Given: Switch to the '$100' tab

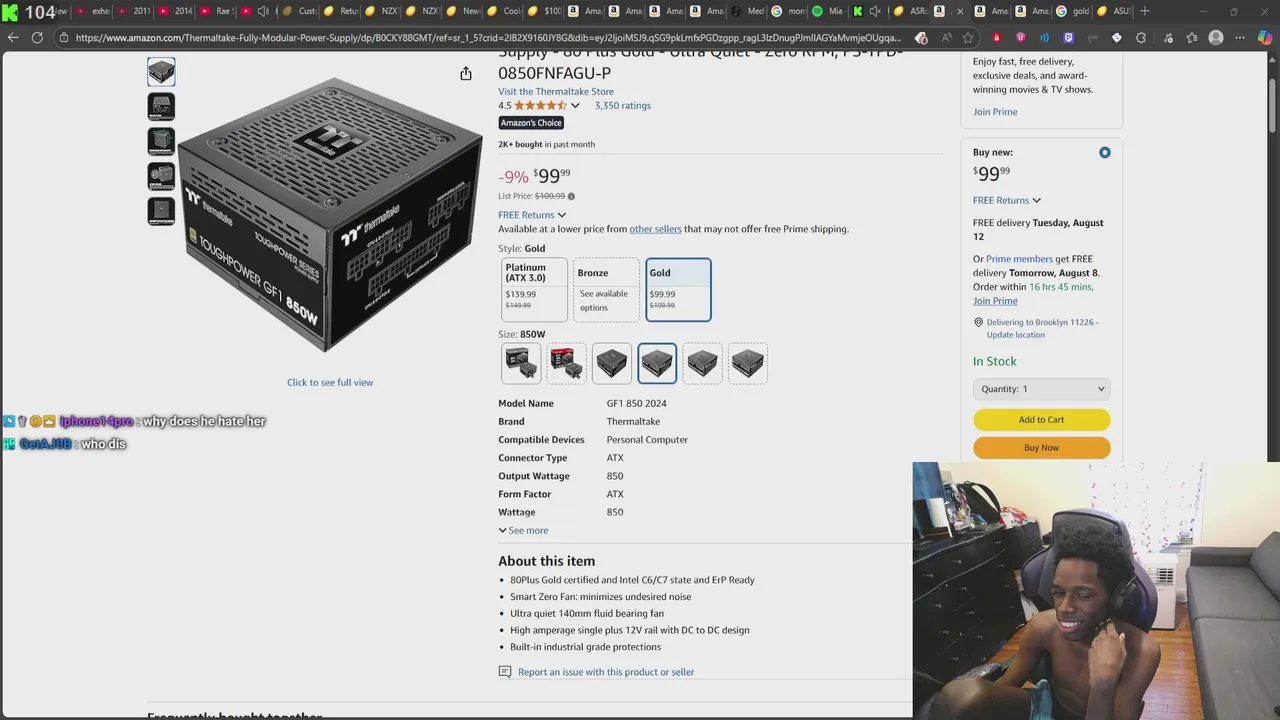Looking at the screenshot, I should pyautogui.click(x=545, y=11).
